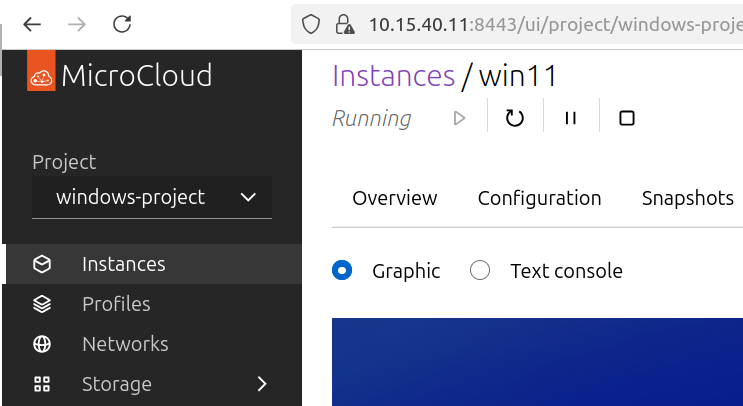This screenshot has height=406, width=743.
Task: Click the MicroCloud title text
Action: point(137,76)
